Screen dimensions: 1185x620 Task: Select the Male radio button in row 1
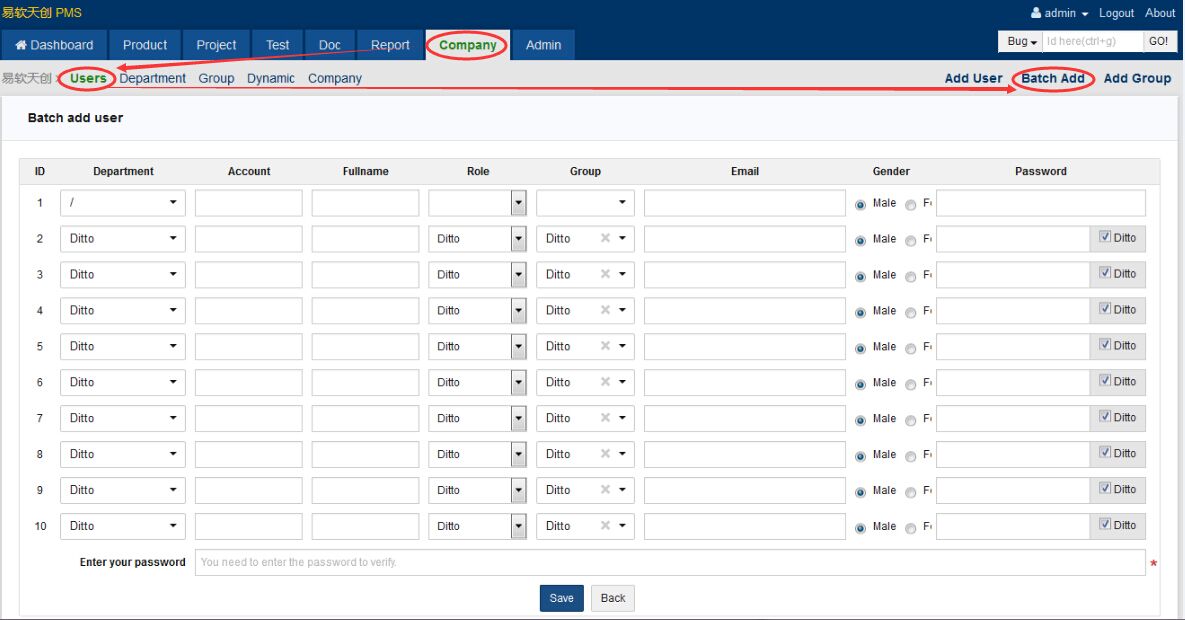pos(860,205)
